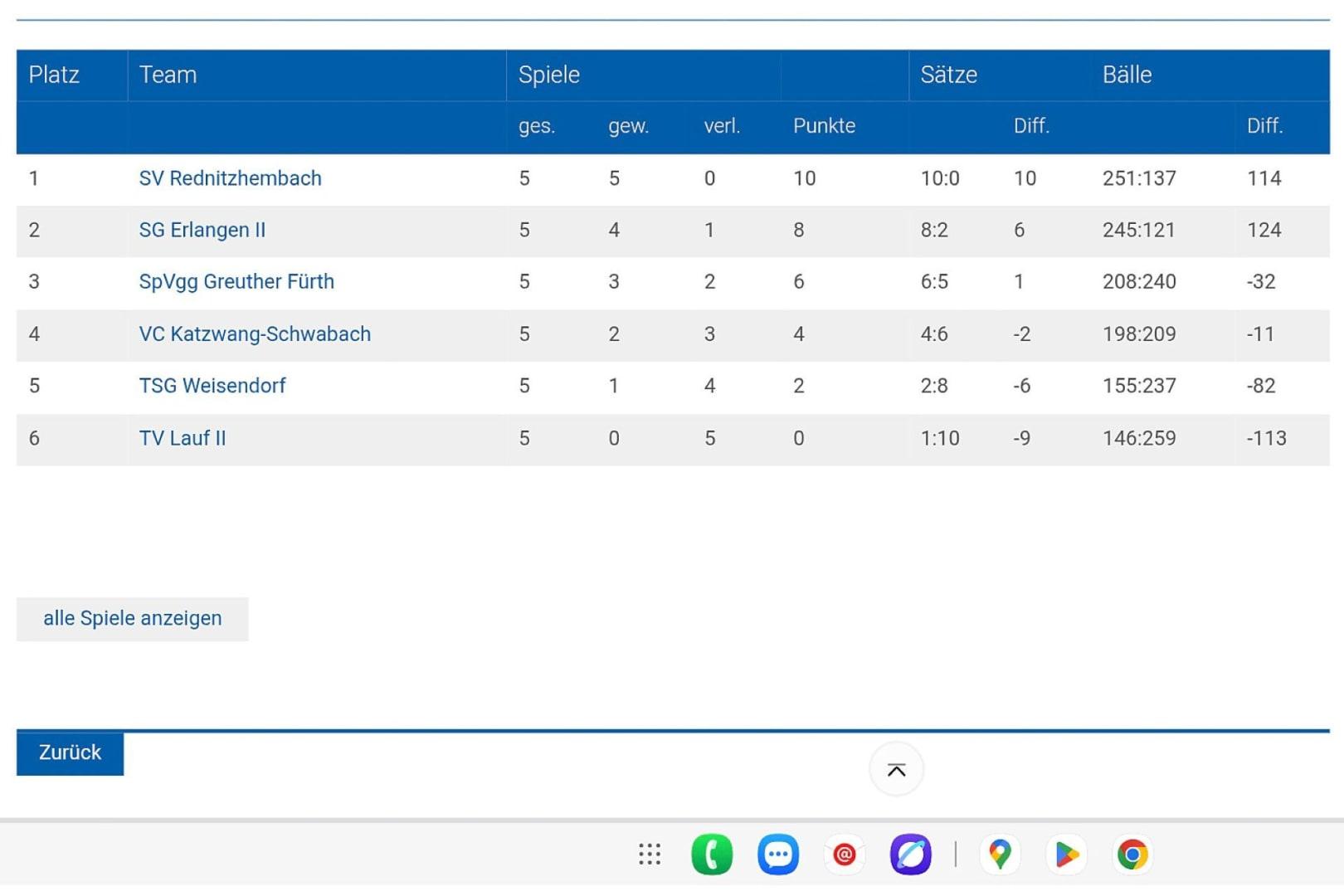Viewport: 1344px width, 896px height.
Task: Open Google Maps from the taskbar
Action: 1000,854
